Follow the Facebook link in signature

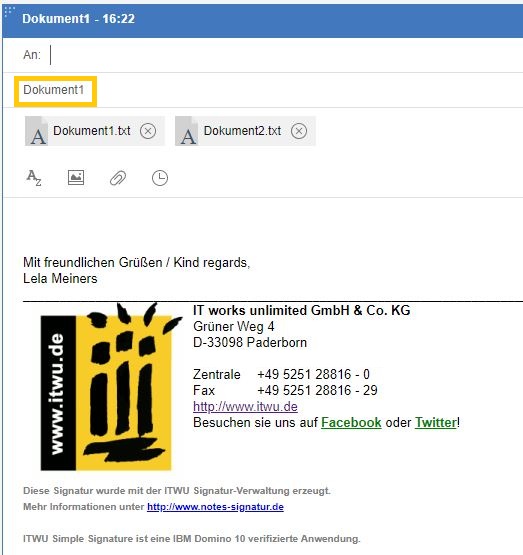351,422
